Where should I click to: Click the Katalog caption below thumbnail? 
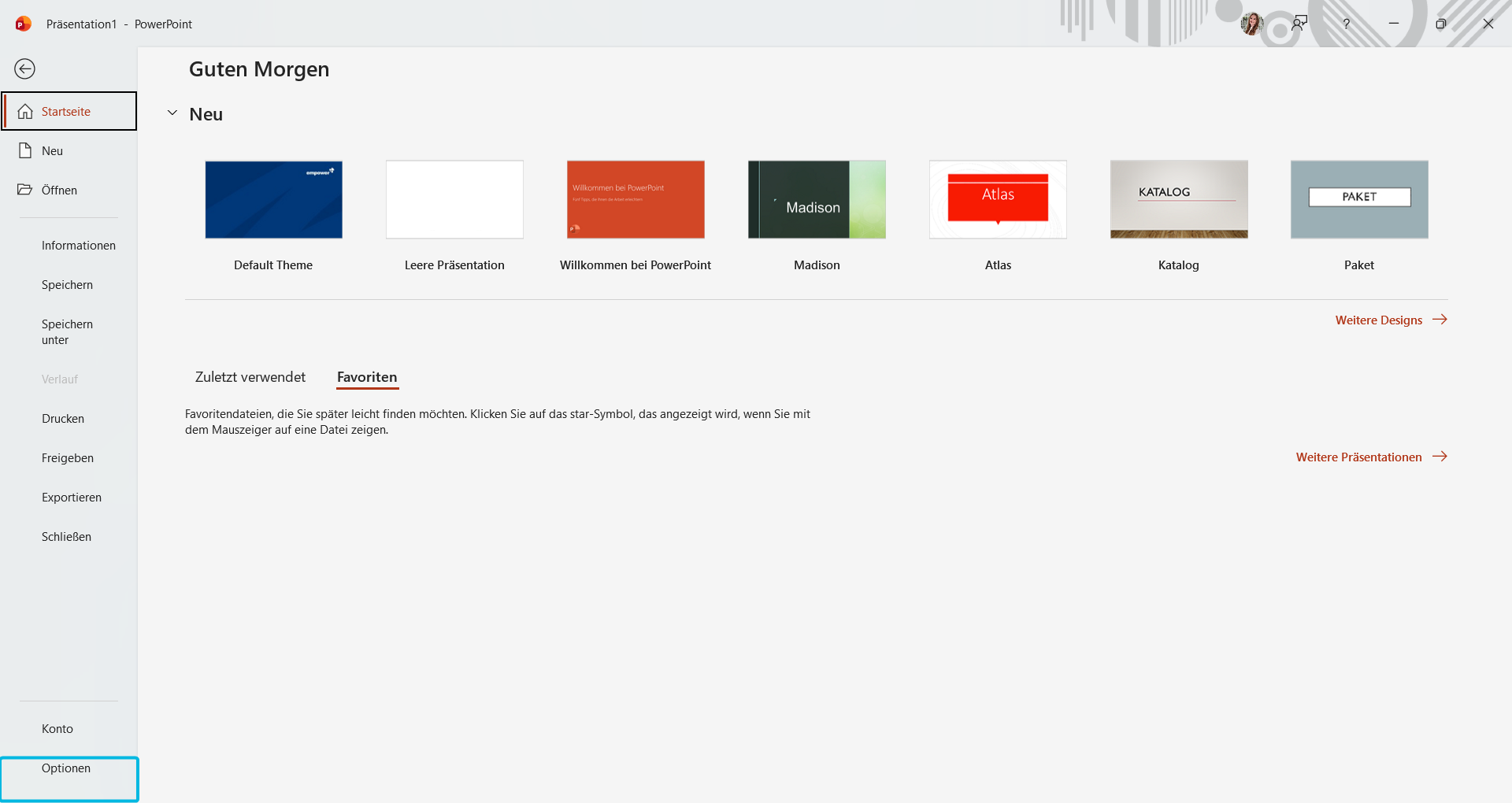point(1179,265)
